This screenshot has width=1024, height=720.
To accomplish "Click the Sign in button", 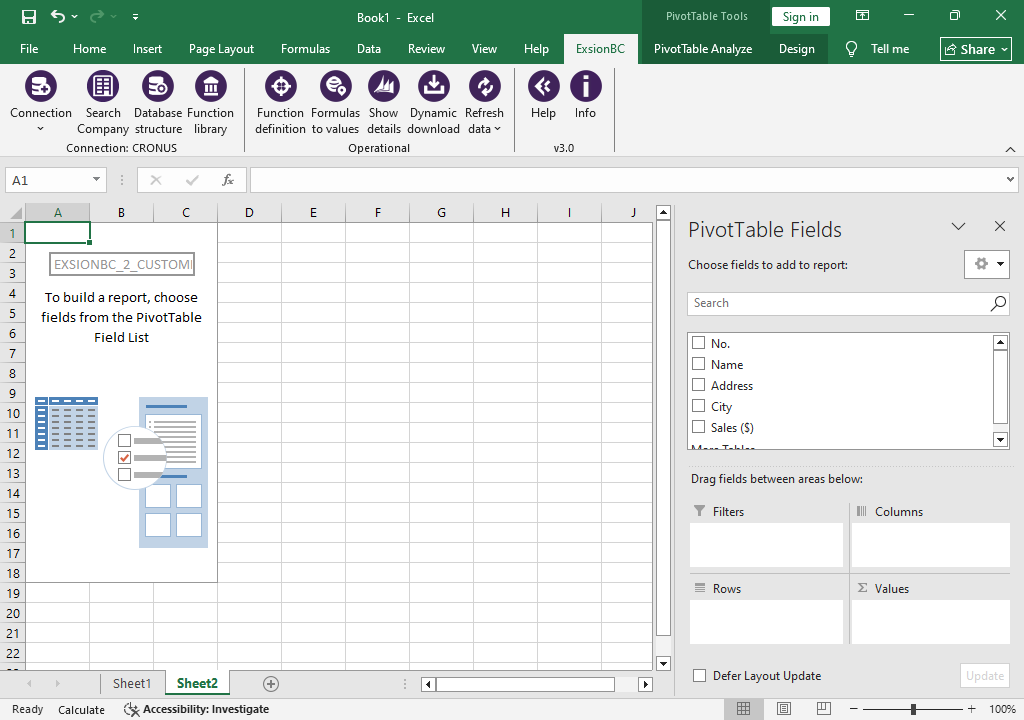I will [x=801, y=16].
